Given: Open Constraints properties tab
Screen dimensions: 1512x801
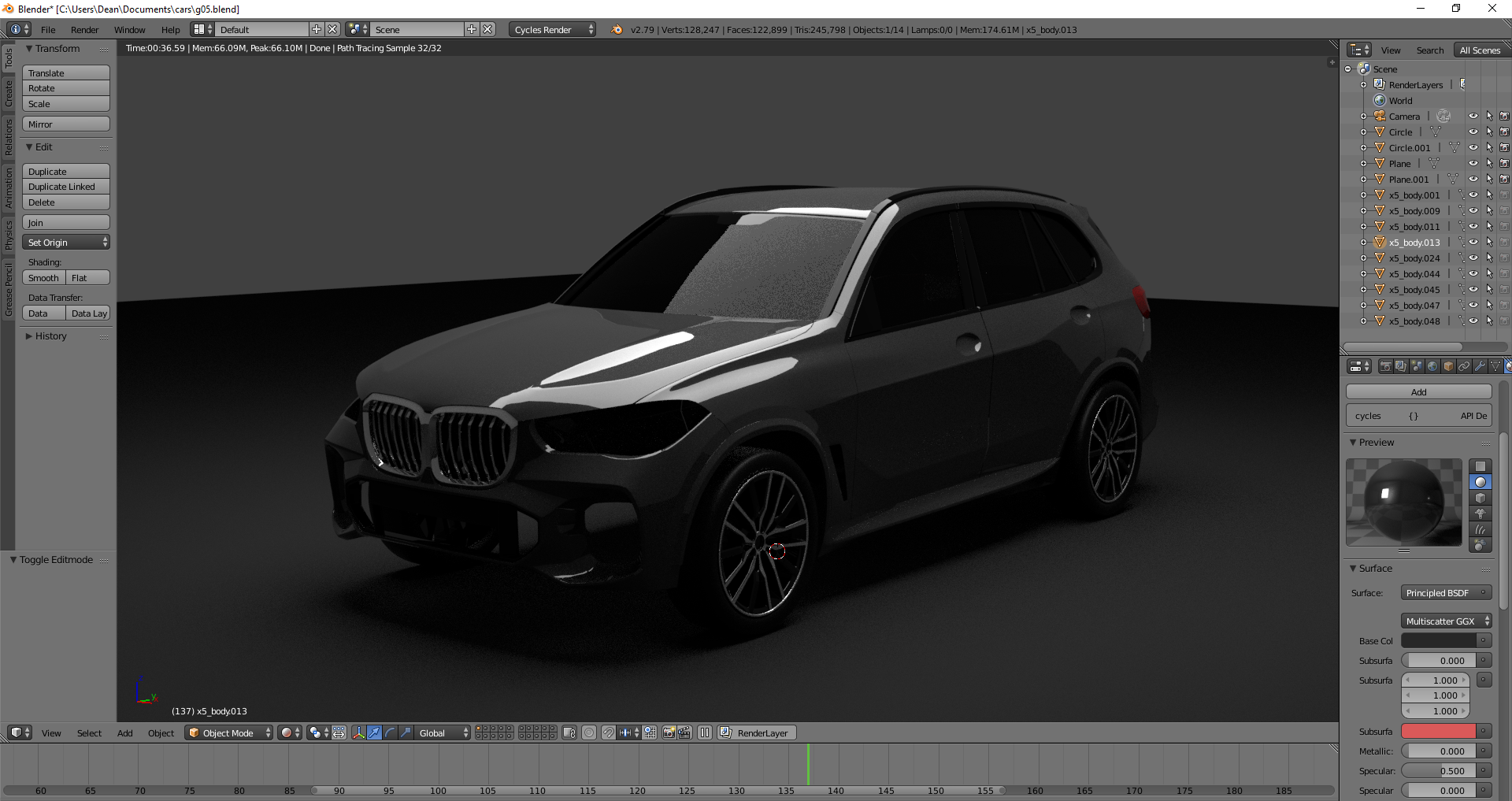Looking at the screenshot, I should (x=1465, y=366).
